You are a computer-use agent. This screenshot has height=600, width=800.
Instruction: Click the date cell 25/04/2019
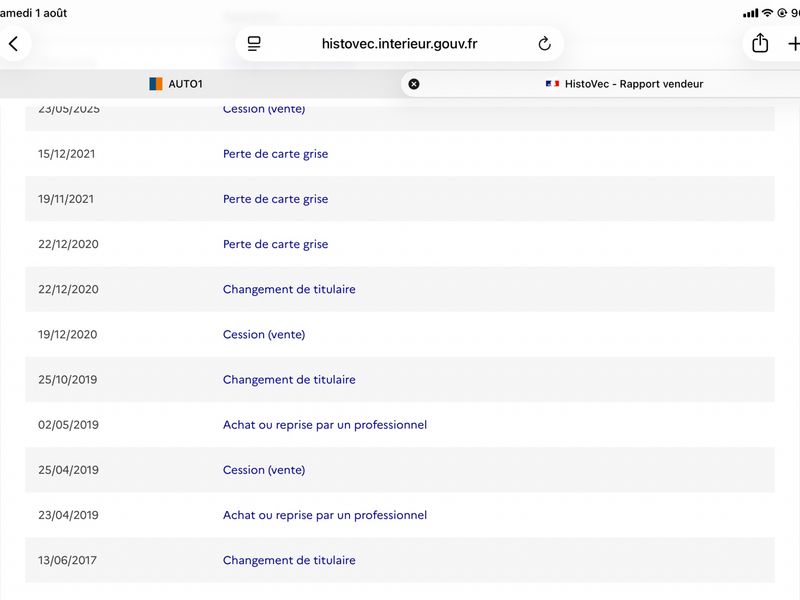[x=68, y=470]
